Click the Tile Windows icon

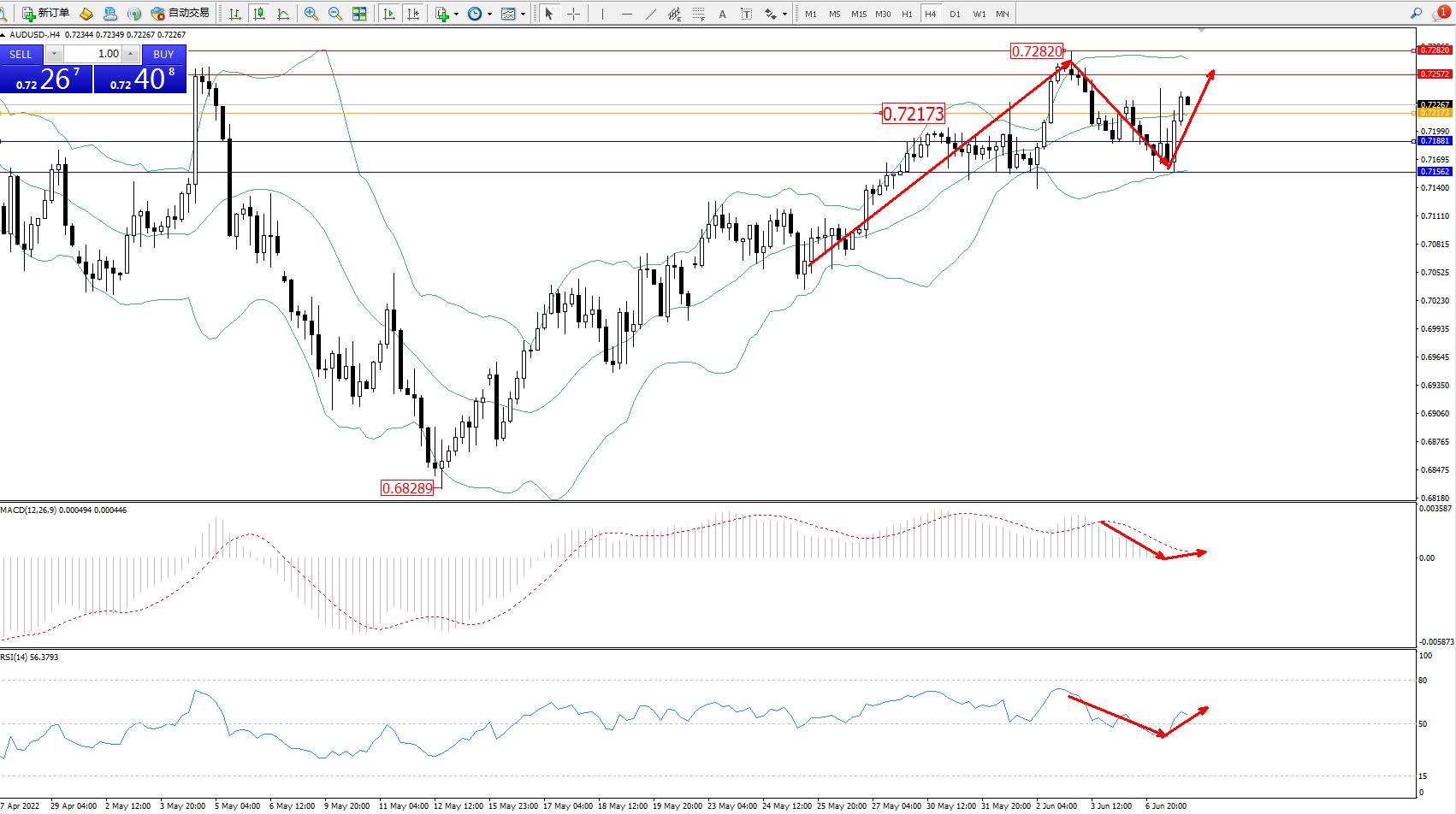pyautogui.click(x=359, y=14)
